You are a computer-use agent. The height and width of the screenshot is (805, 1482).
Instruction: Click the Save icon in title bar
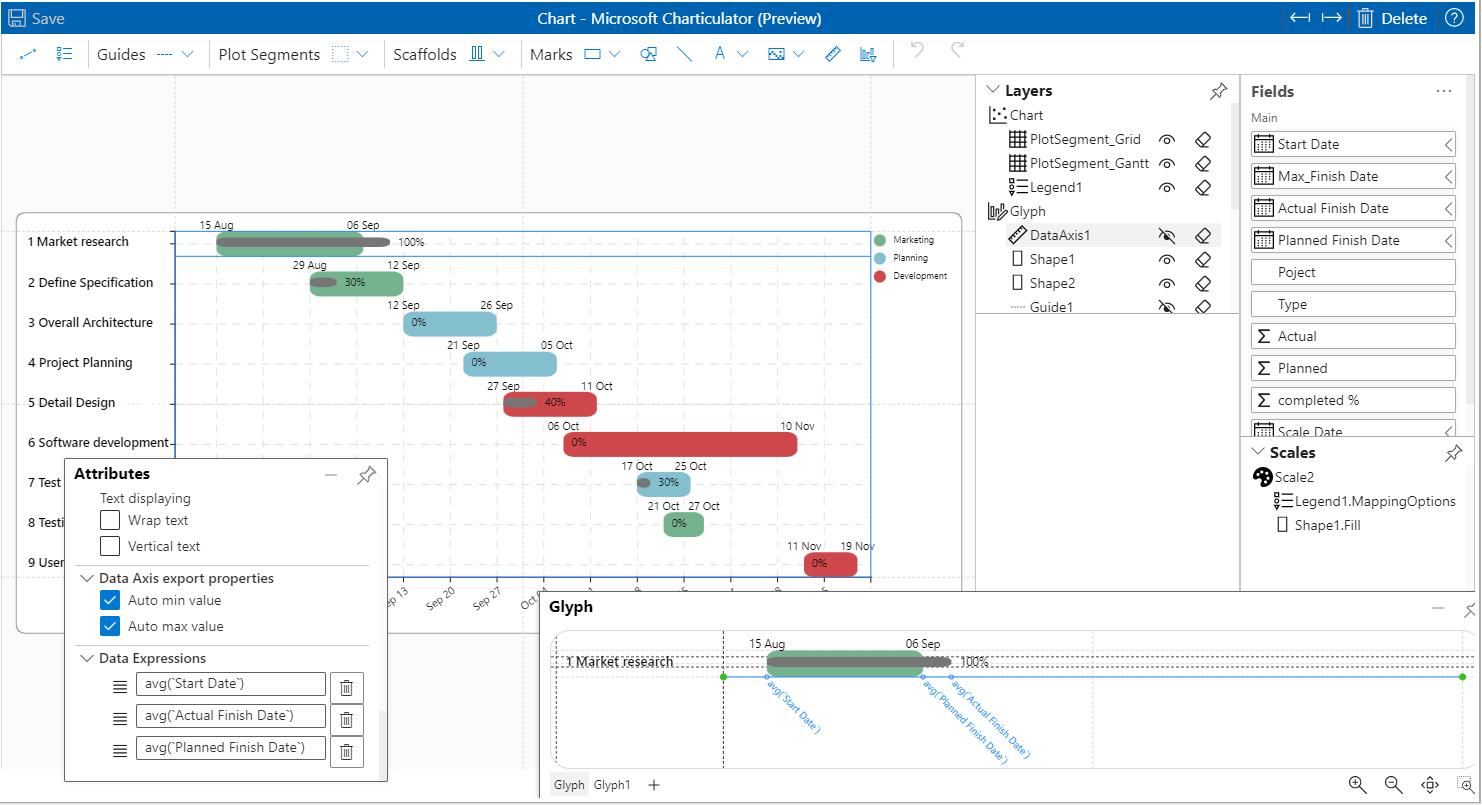click(17, 18)
